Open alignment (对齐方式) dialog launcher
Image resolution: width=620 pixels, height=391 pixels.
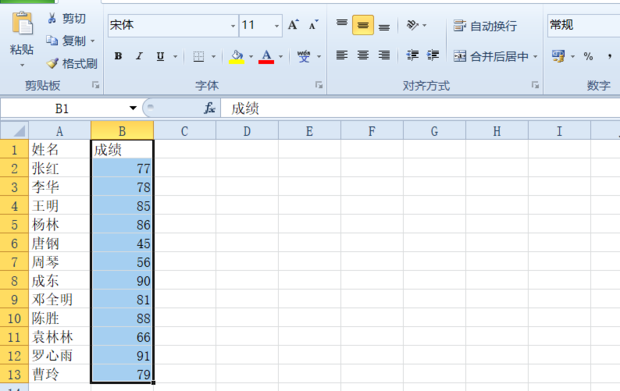[535, 85]
